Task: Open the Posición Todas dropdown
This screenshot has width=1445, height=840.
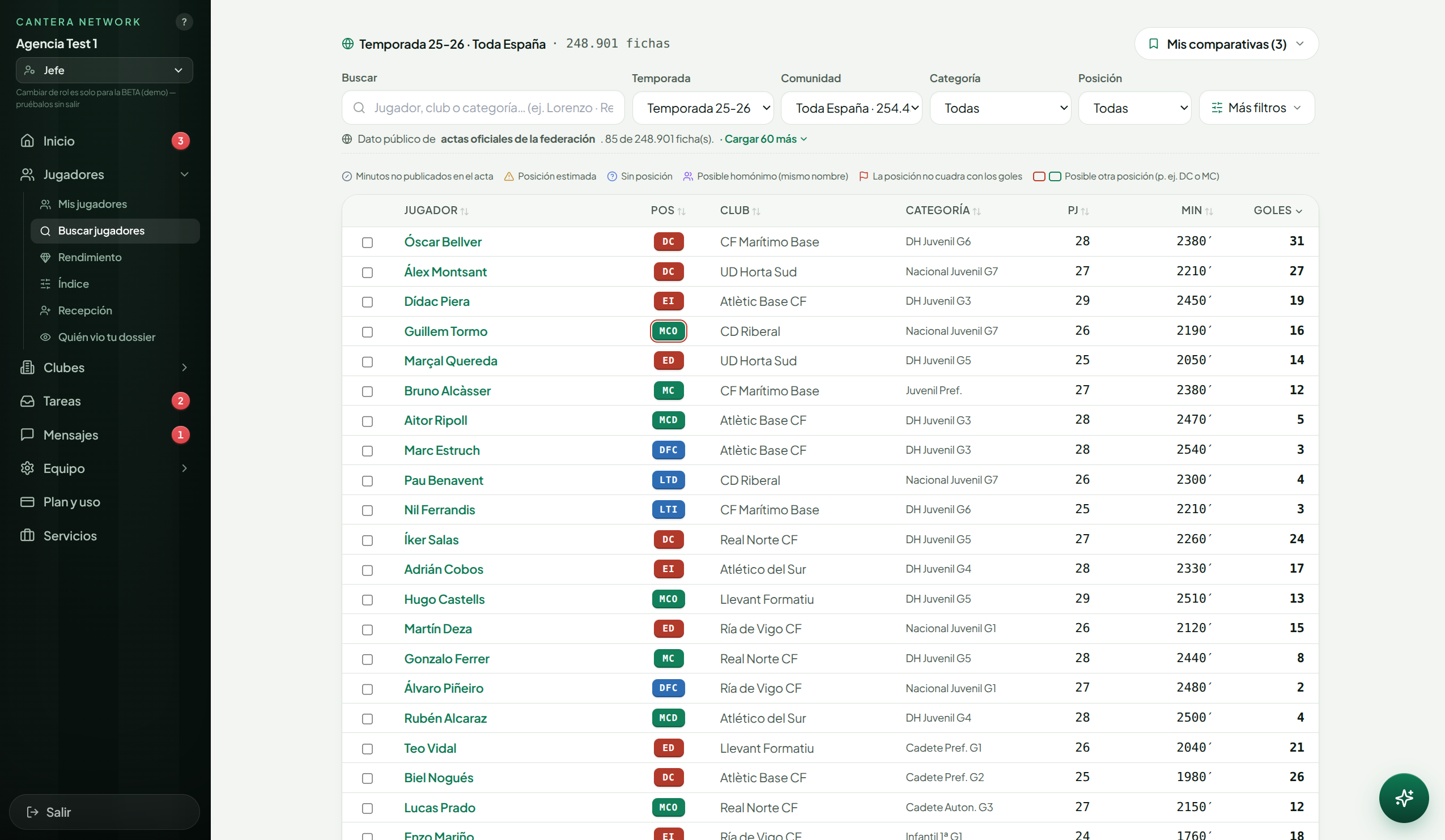Action: point(1135,108)
